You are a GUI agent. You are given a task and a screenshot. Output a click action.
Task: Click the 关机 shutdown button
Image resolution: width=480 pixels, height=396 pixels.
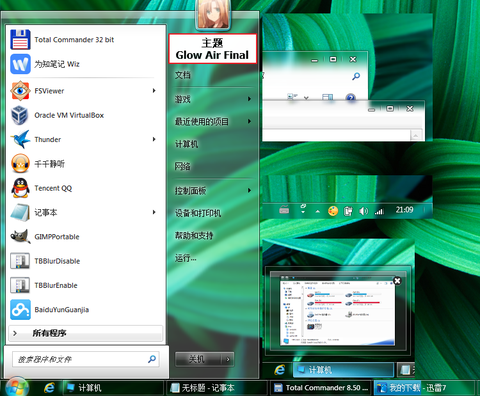coord(199,359)
